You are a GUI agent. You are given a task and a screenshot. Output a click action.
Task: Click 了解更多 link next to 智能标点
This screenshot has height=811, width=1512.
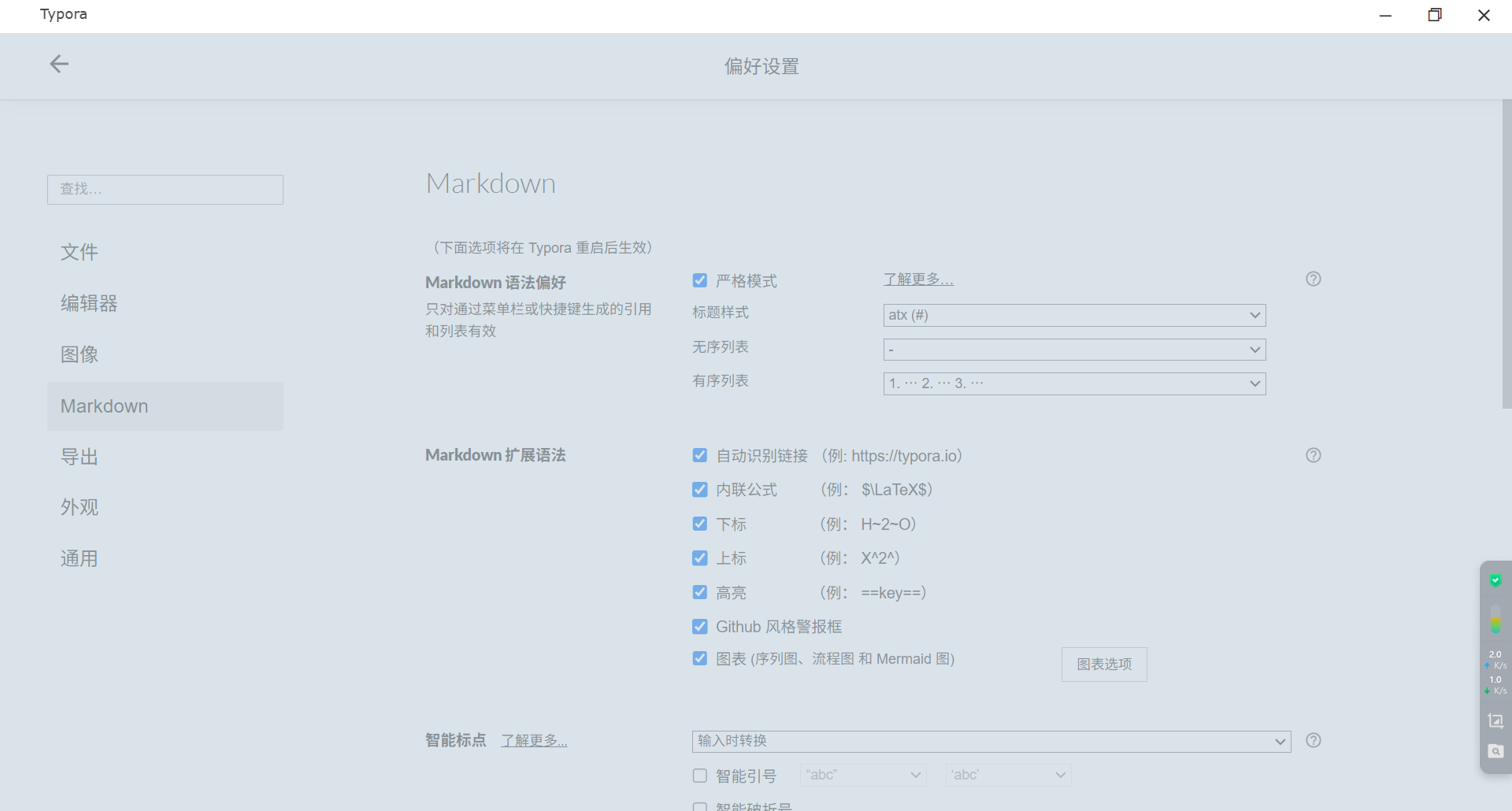point(534,741)
